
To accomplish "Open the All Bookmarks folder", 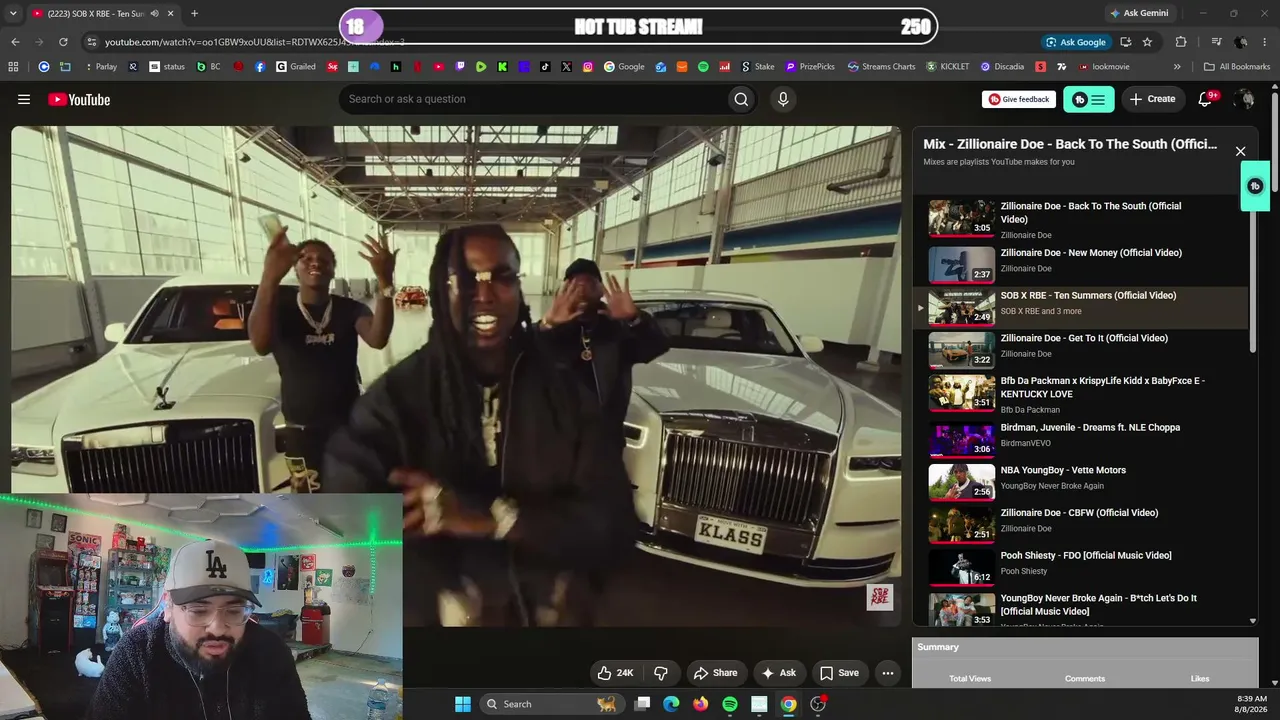I will [x=1237, y=67].
